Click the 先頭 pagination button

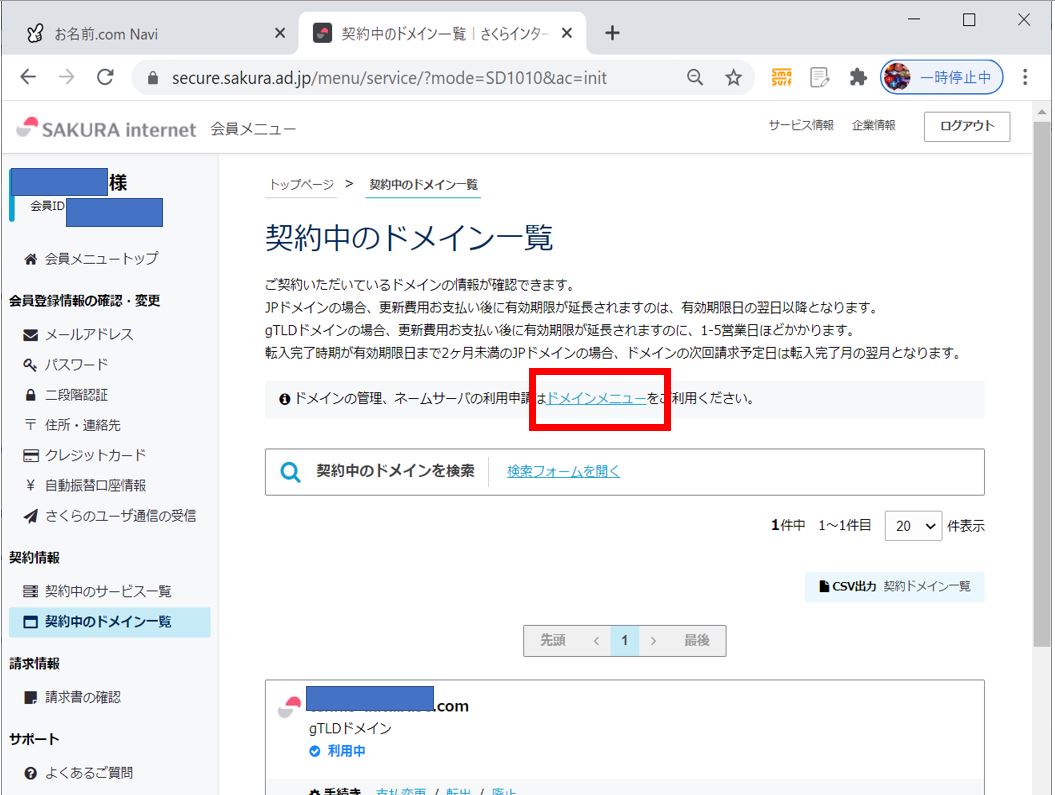[x=552, y=640]
